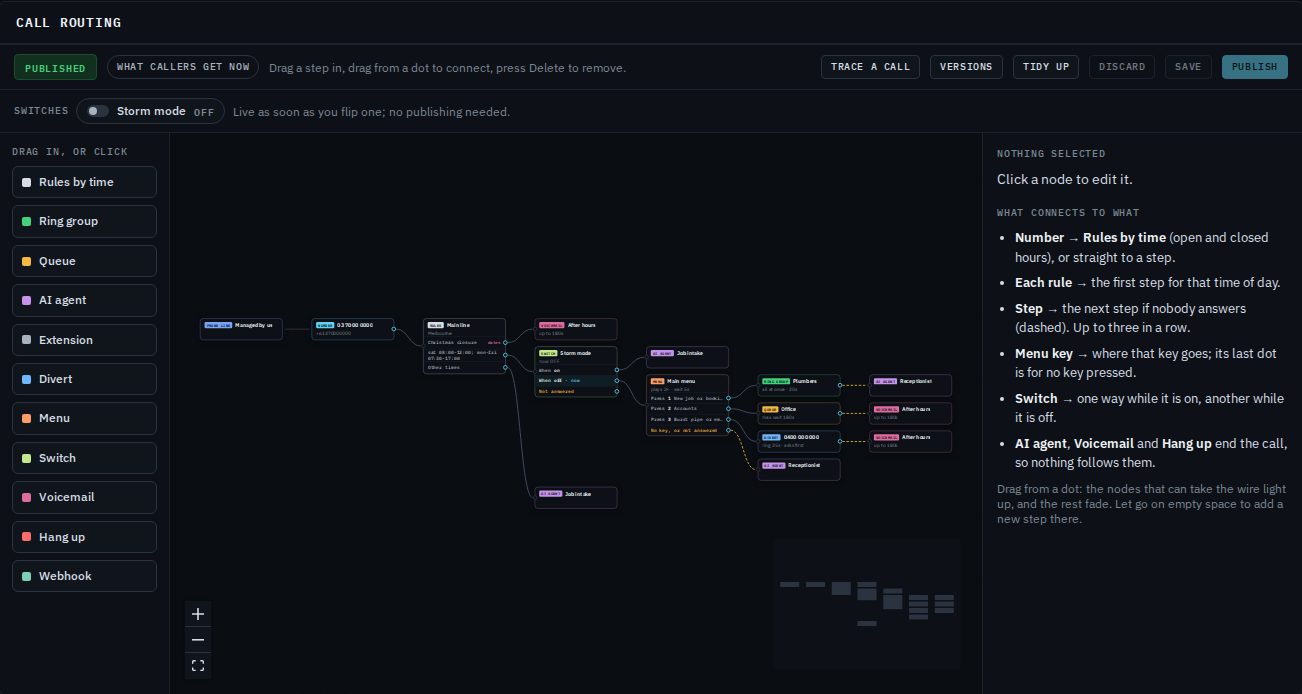1302x694 pixels.
Task: Click the 'When off' switch row
Action: point(577,380)
